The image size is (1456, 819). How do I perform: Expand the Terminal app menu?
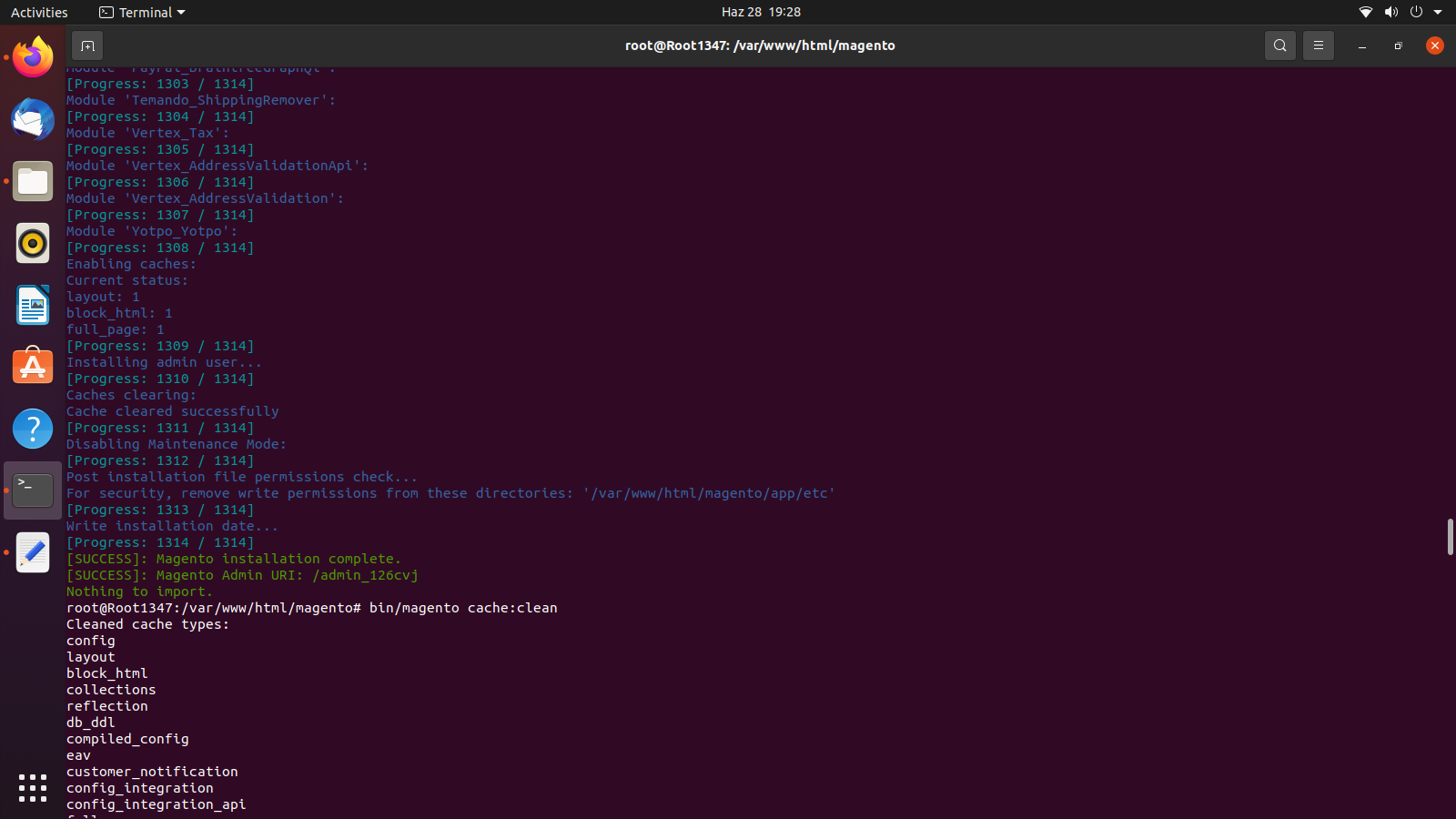[142, 13]
